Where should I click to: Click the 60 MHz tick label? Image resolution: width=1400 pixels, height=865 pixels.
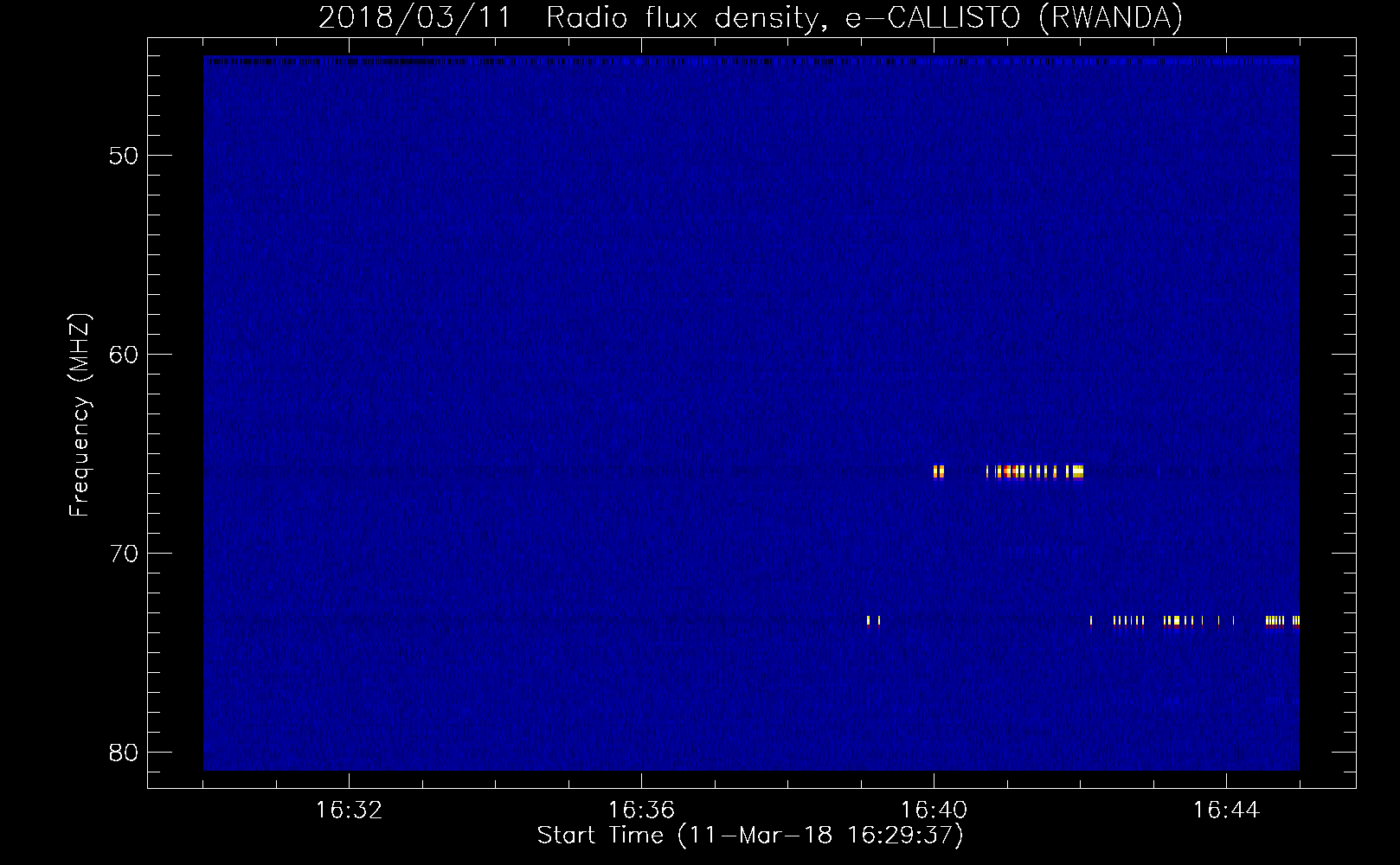coord(124,355)
